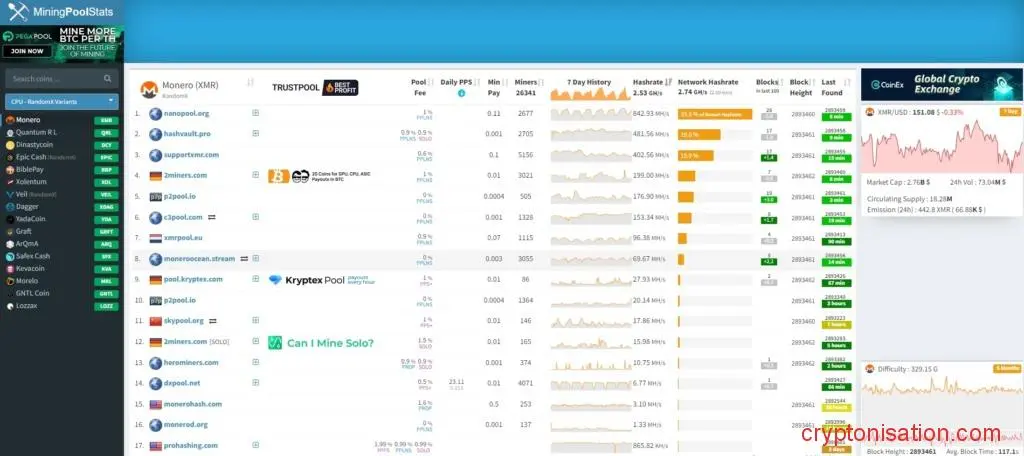The height and width of the screenshot is (456, 1024).
Task: Open the prohashing.com pool link
Action: coord(191,446)
